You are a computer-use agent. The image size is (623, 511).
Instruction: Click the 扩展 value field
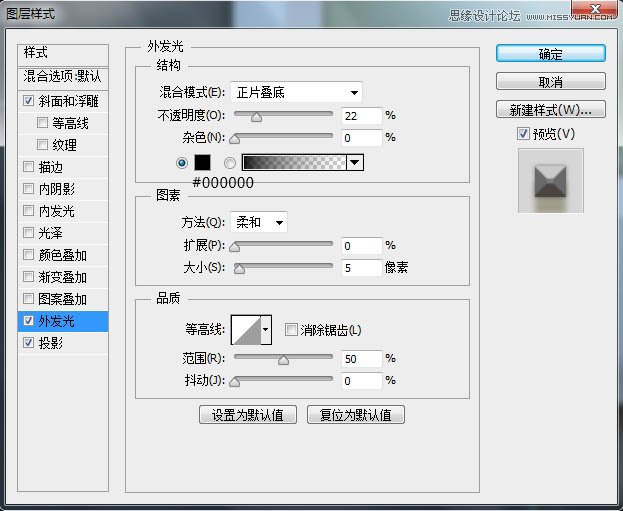pos(362,246)
